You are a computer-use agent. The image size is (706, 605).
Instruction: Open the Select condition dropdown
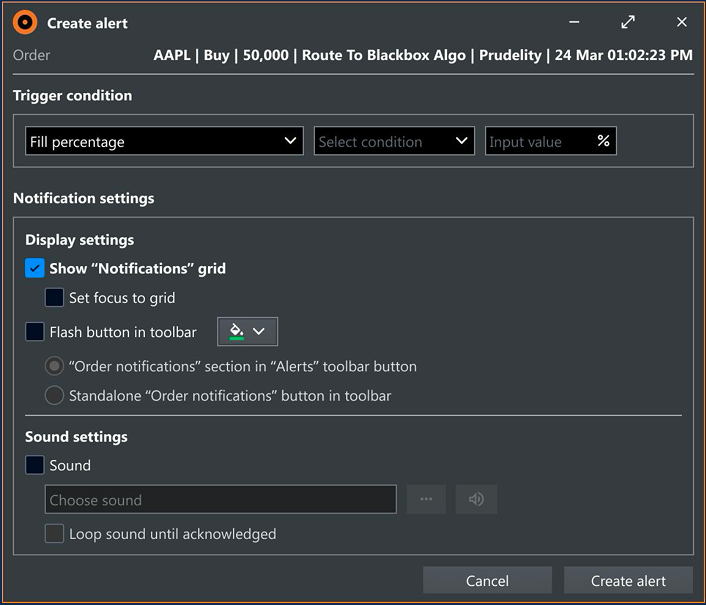pyautogui.click(x=394, y=141)
